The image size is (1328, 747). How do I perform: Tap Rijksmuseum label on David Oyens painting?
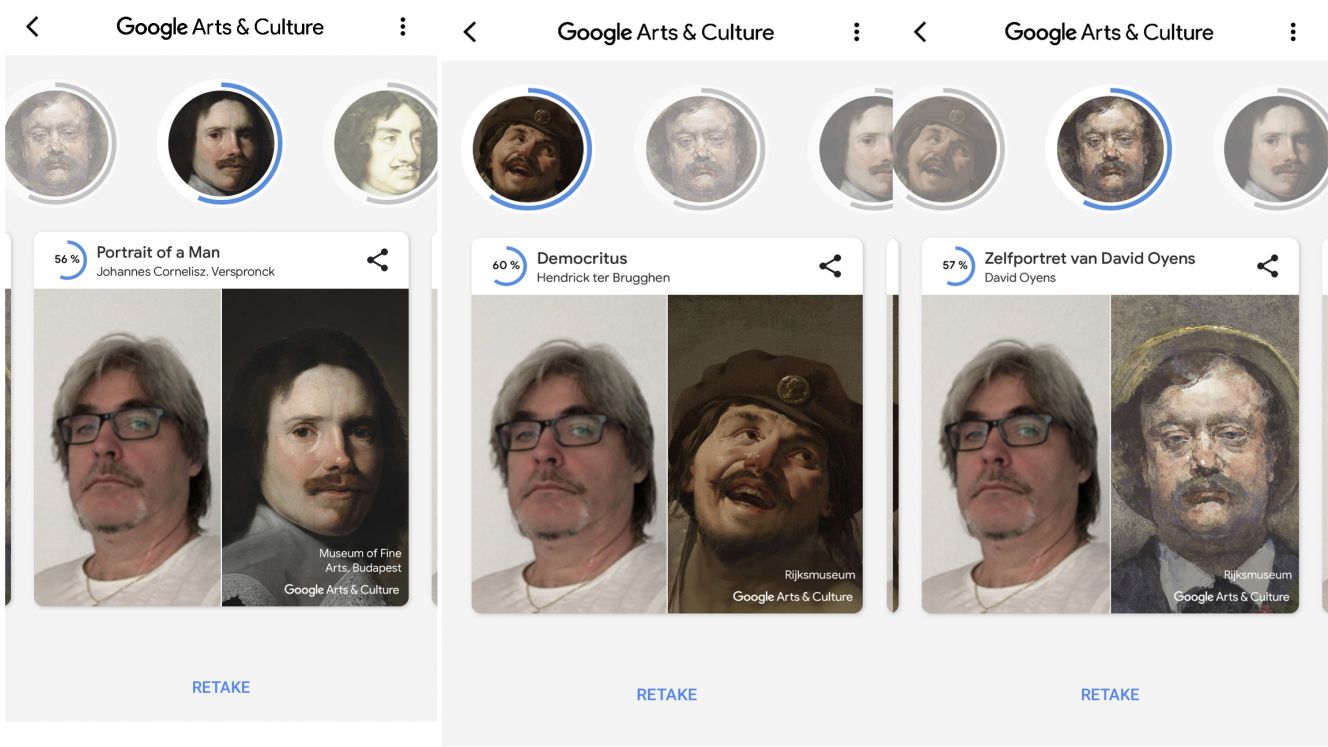1257,575
